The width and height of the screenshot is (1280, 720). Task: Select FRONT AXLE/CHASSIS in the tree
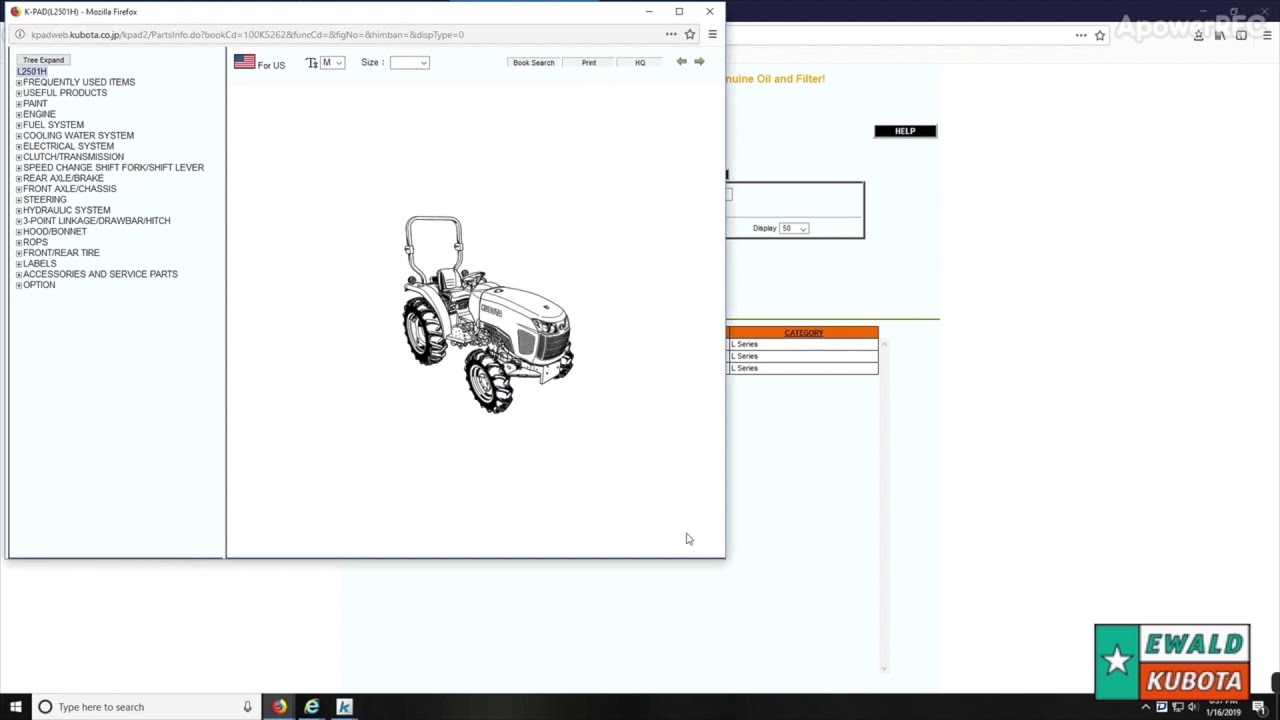click(69, 189)
